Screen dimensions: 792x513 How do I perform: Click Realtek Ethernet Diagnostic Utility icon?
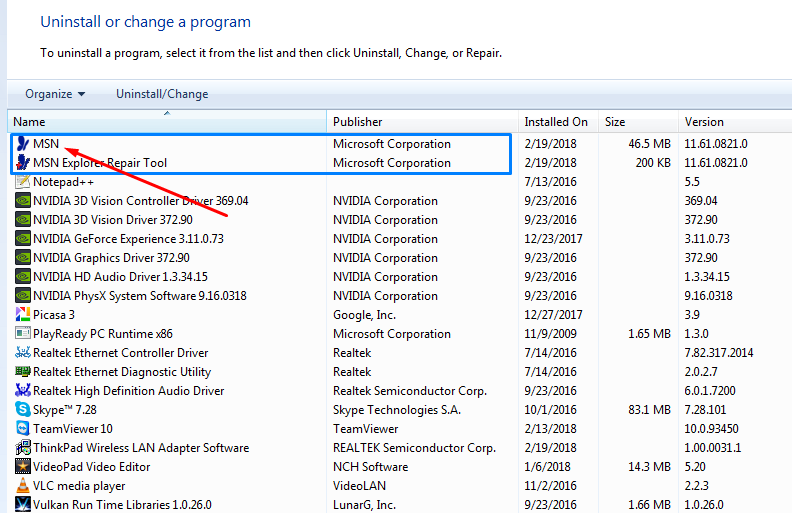coord(23,372)
